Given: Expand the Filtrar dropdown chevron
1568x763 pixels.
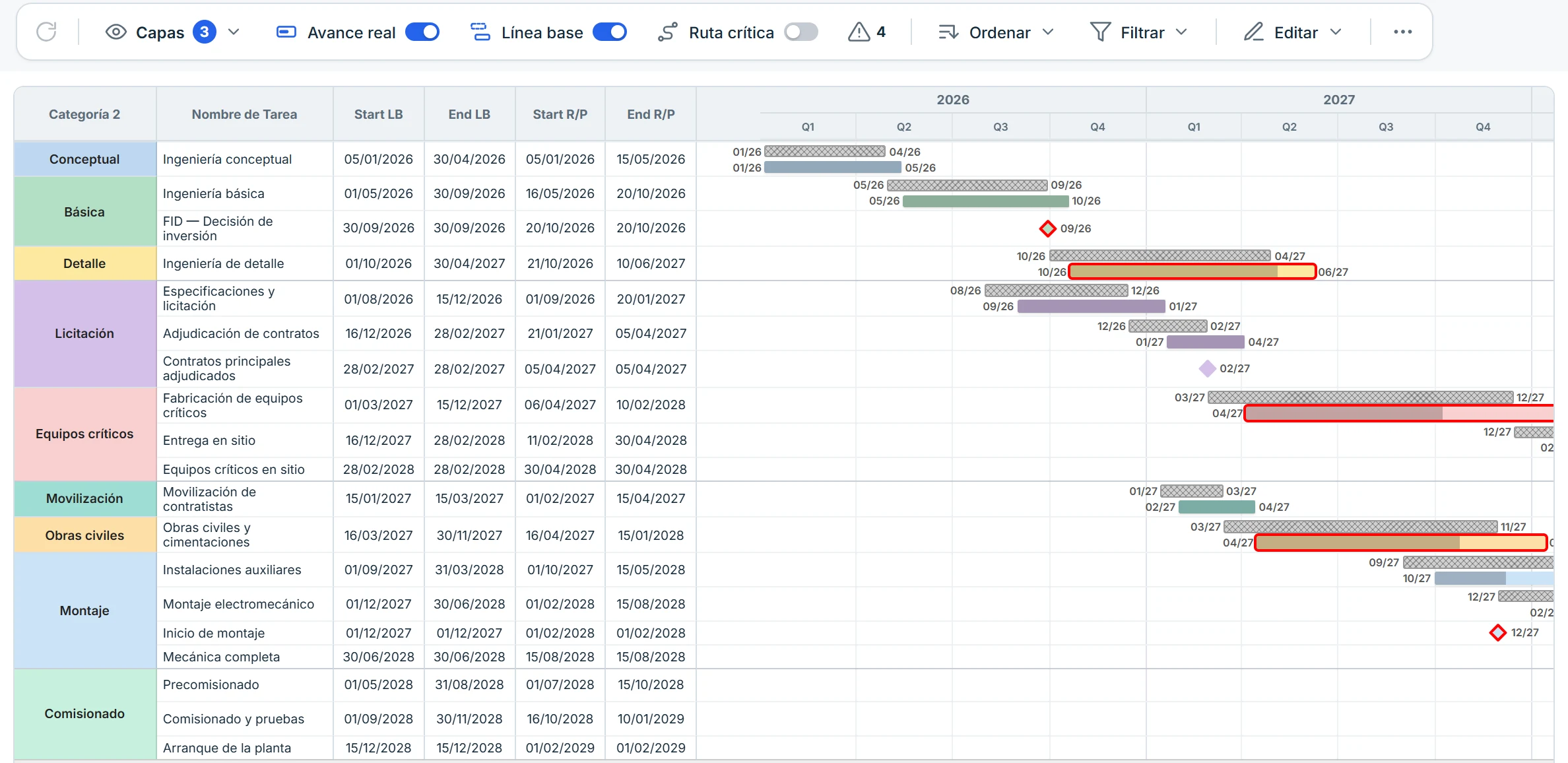Looking at the screenshot, I should (x=1181, y=32).
